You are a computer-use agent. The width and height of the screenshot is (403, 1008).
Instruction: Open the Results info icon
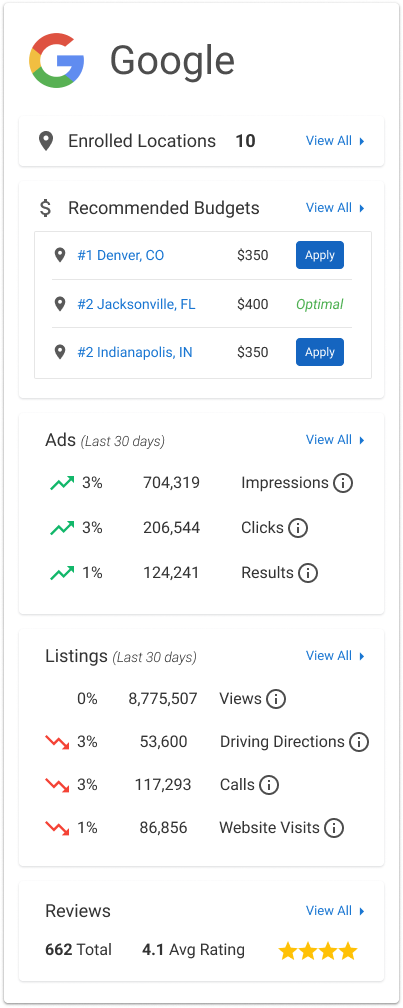point(308,573)
